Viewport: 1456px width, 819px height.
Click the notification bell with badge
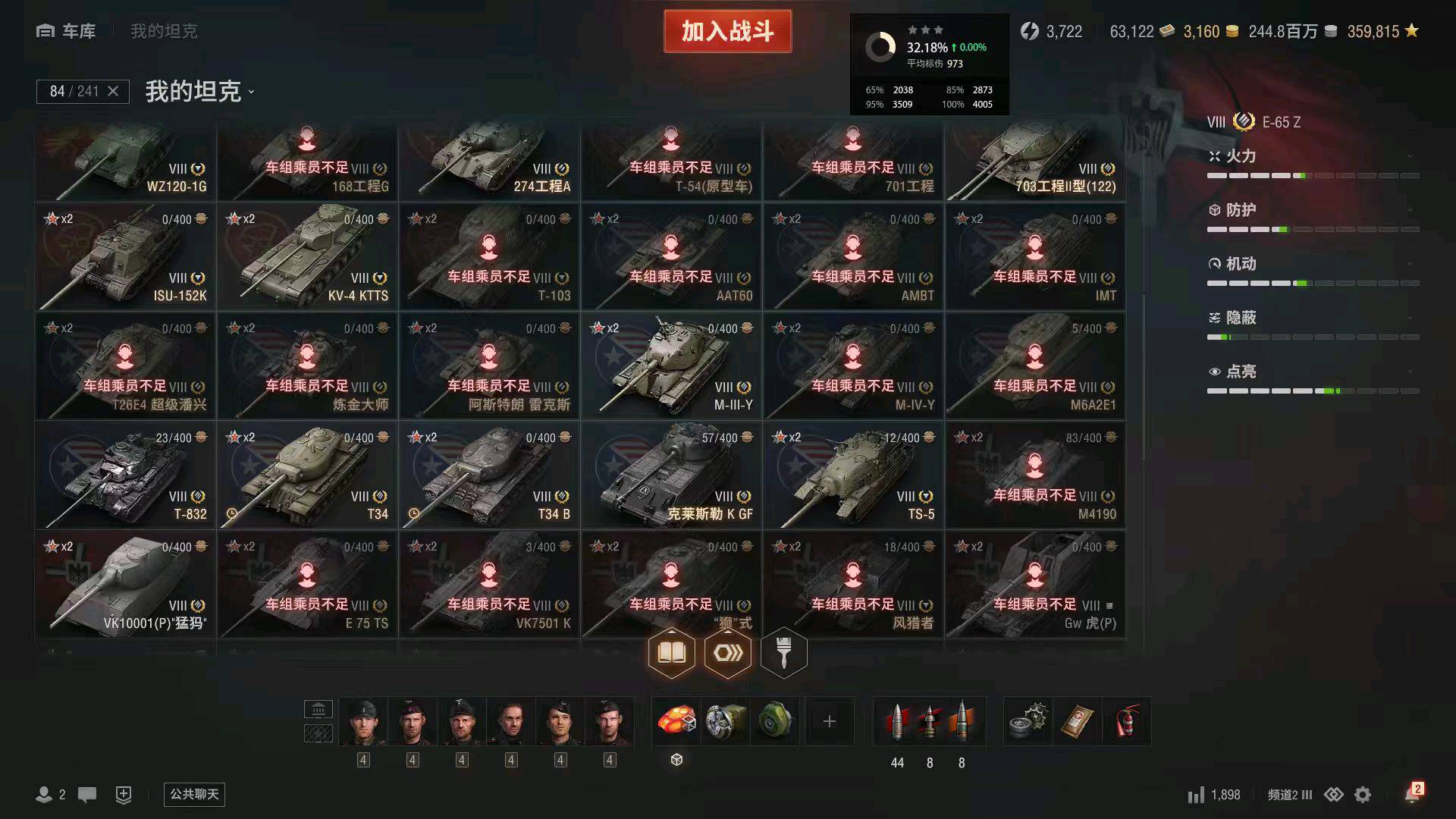pyautogui.click(x=1413, y=793)
